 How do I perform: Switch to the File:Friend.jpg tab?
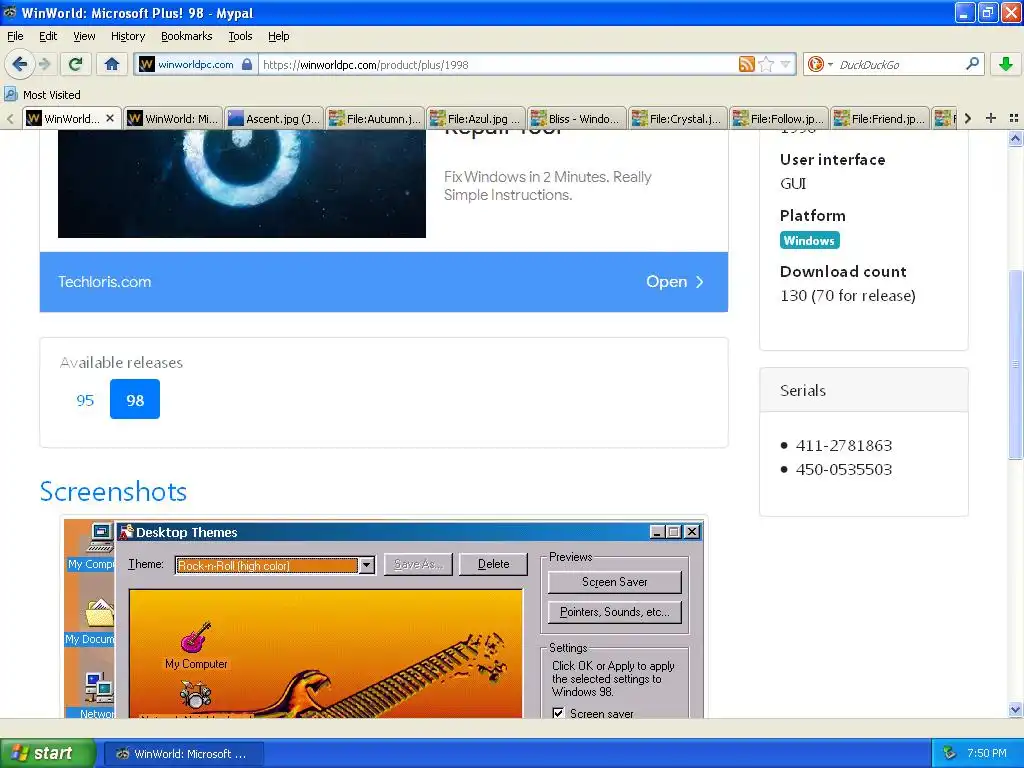click(880, 118)
